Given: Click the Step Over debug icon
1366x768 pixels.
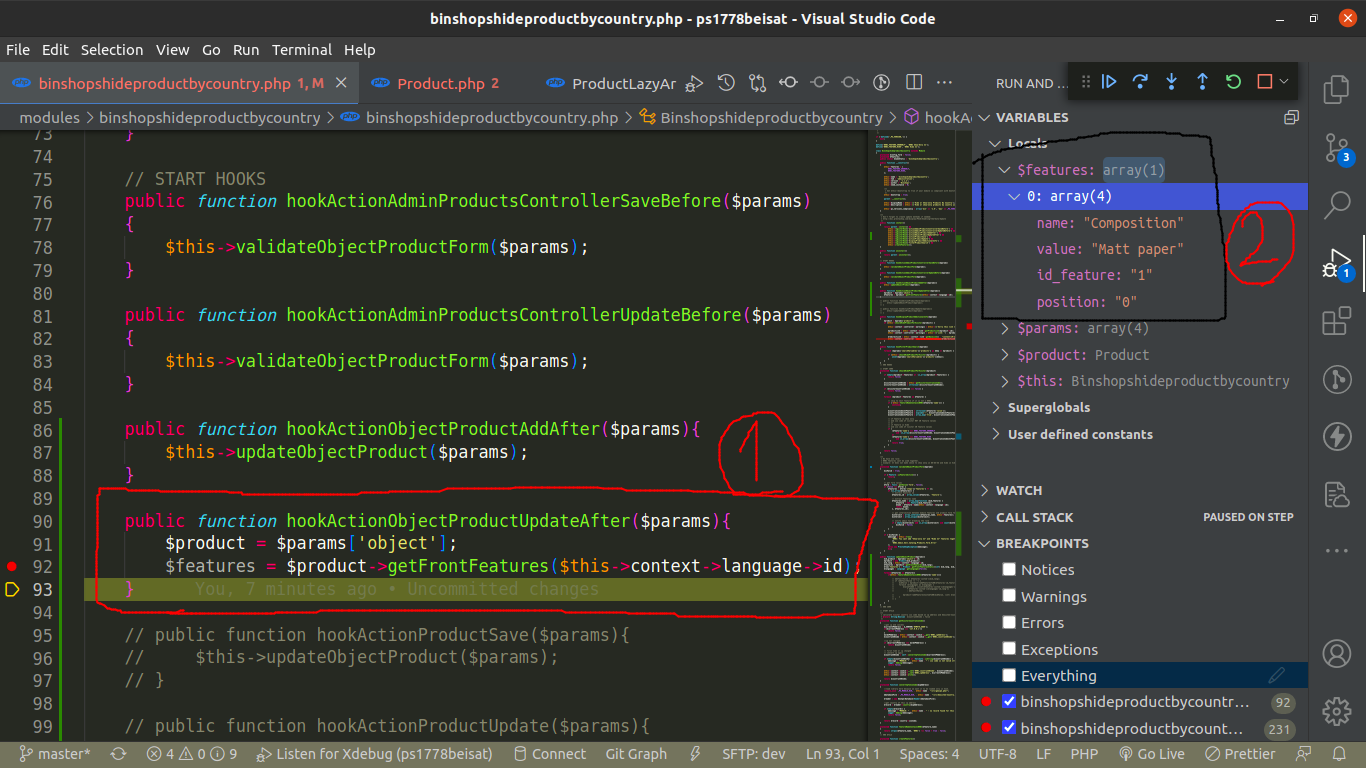Looking at the screenshot, I should (1140, 82).
